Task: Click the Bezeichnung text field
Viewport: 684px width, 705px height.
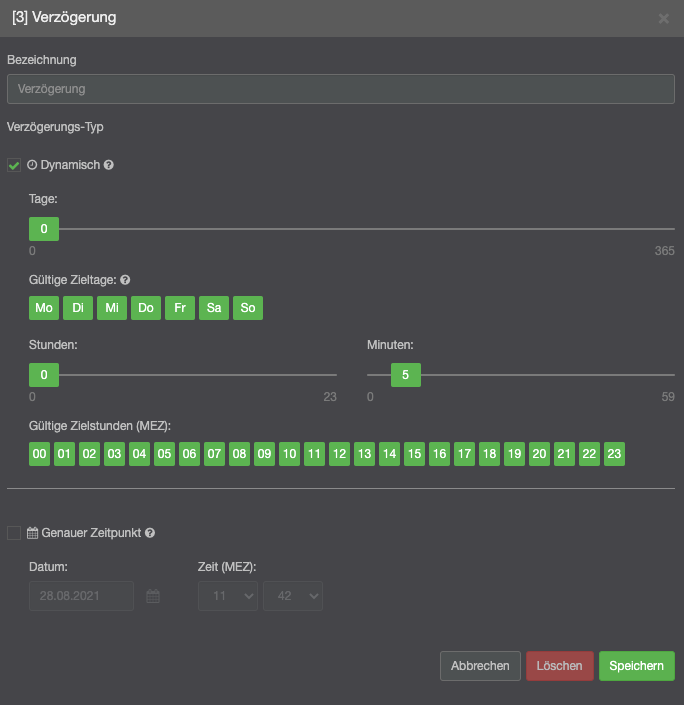Action: coord(341,89)
